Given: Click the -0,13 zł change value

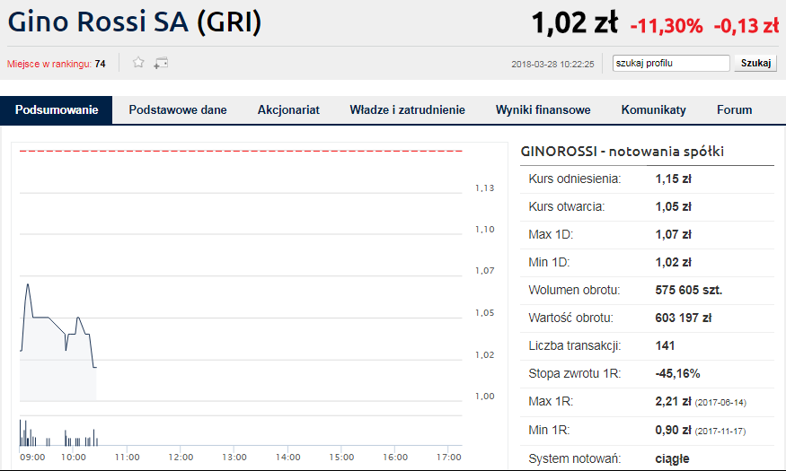Looking at the screenshot, I should pyautogui.click(x=746, y=26).
